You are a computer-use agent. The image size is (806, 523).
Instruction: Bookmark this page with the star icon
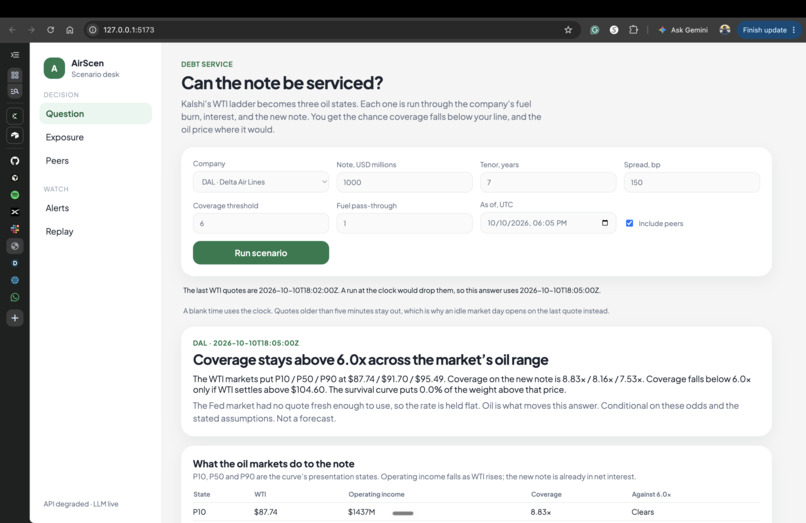[568, 30]
